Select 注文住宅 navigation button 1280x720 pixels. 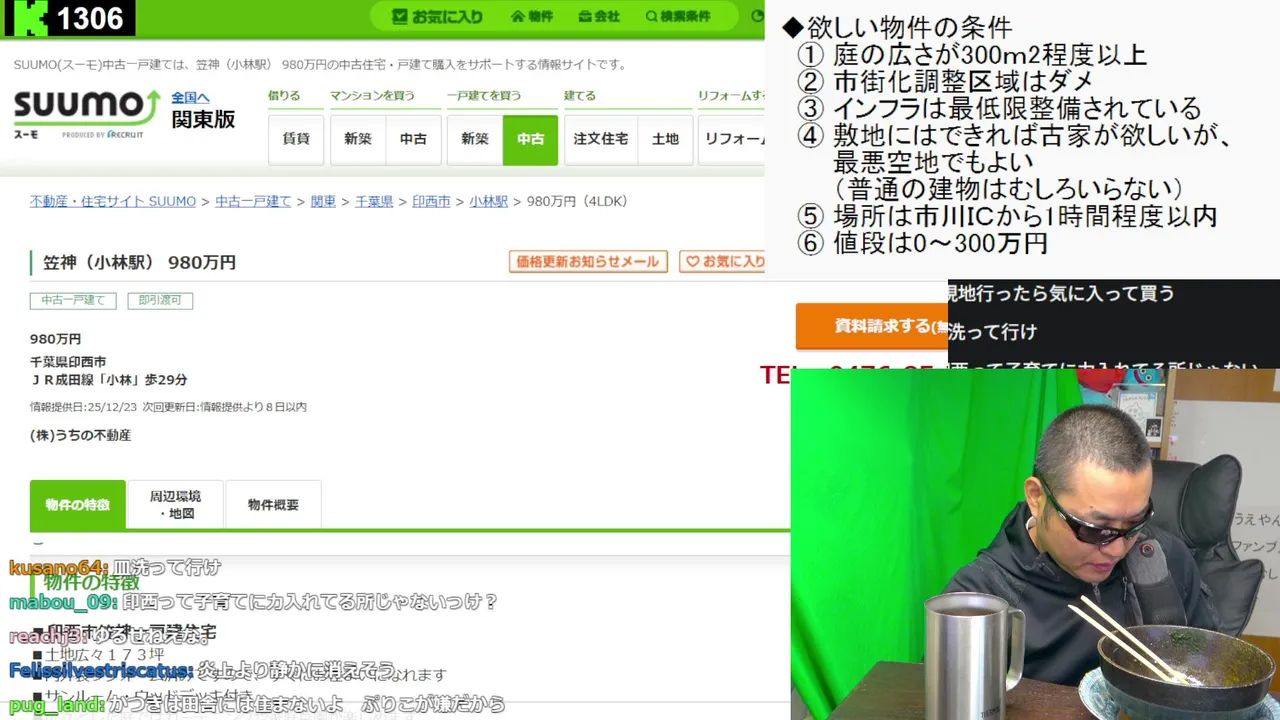tap(601, 139)
